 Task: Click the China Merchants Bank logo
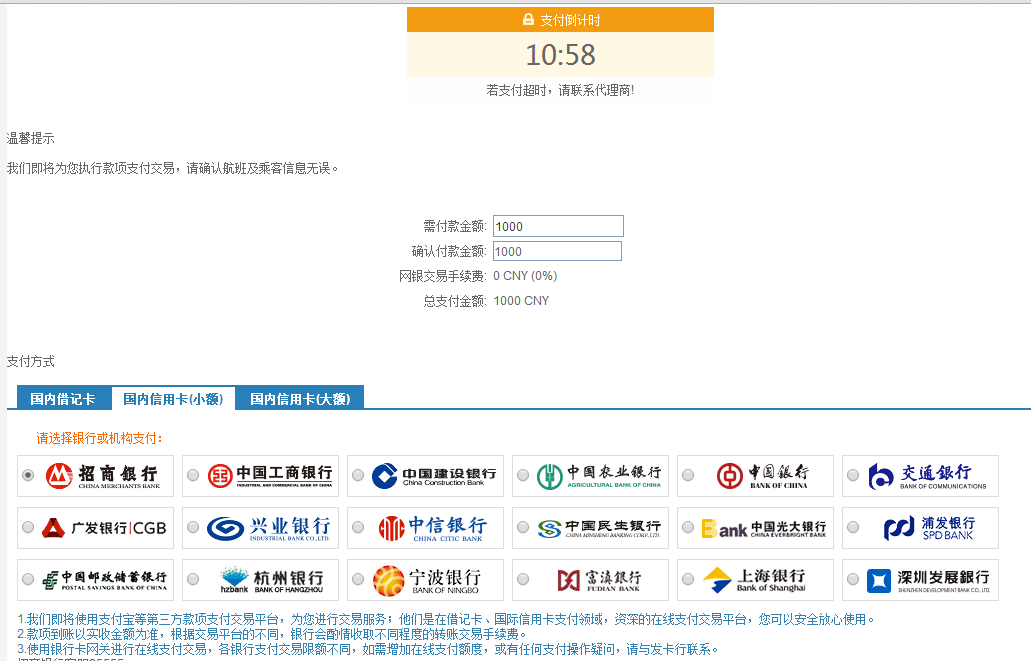(x=103, y=476)
